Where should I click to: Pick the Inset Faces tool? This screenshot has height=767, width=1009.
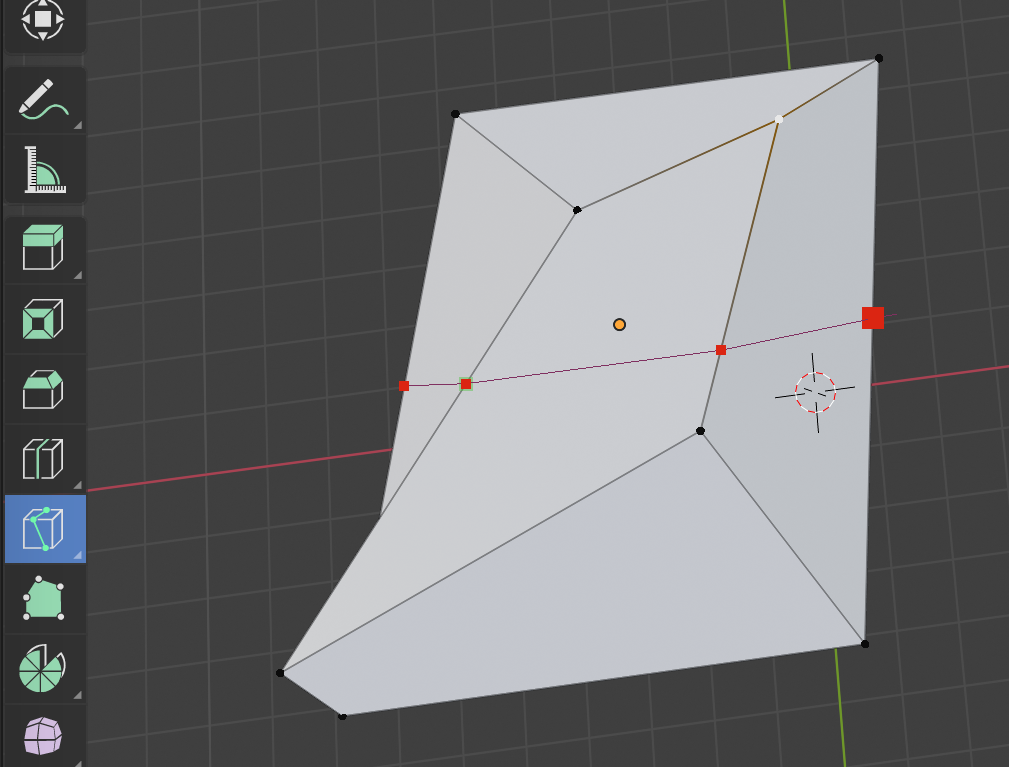(44, 319)
